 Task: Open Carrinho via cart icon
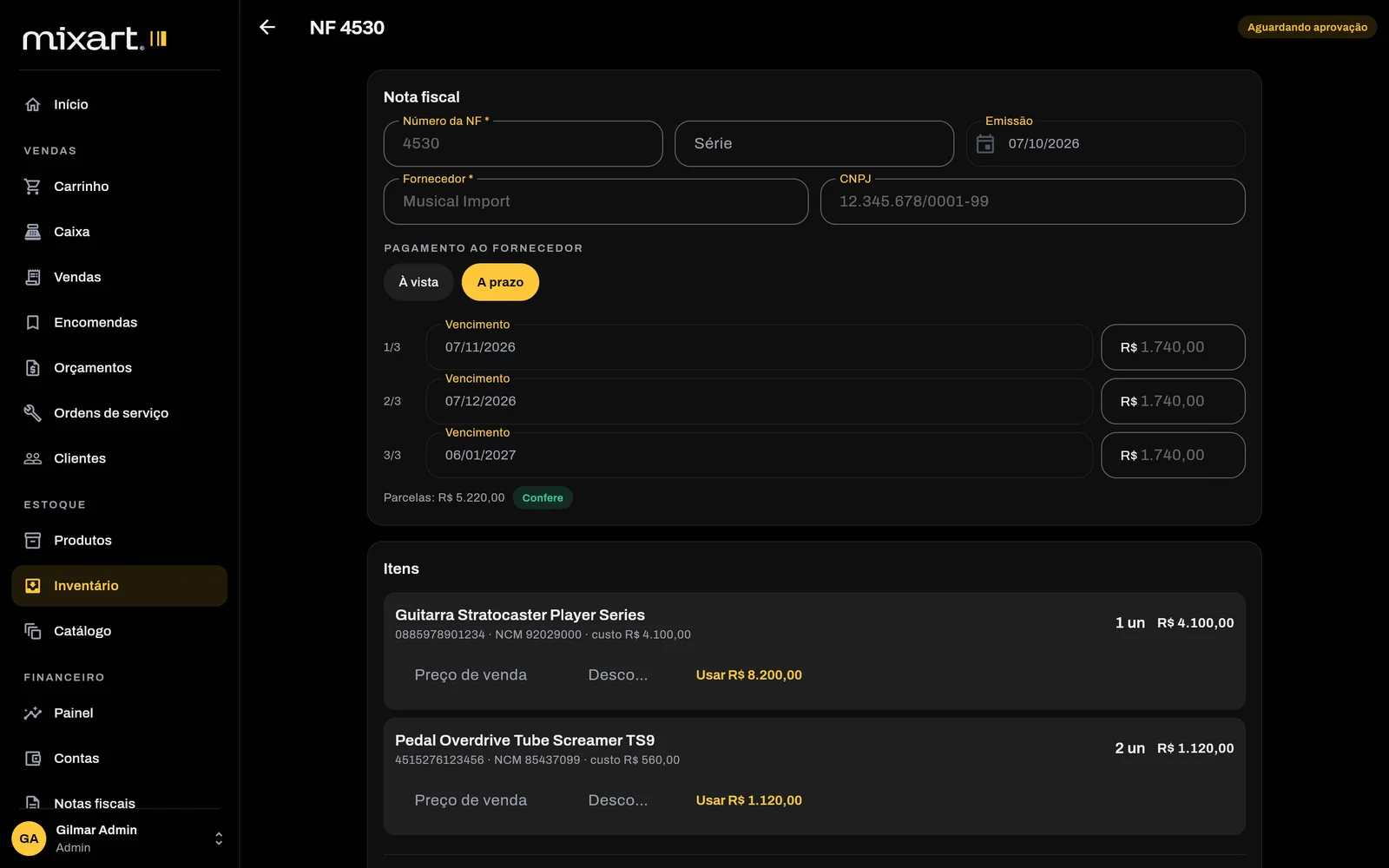[x=33, y=187]
